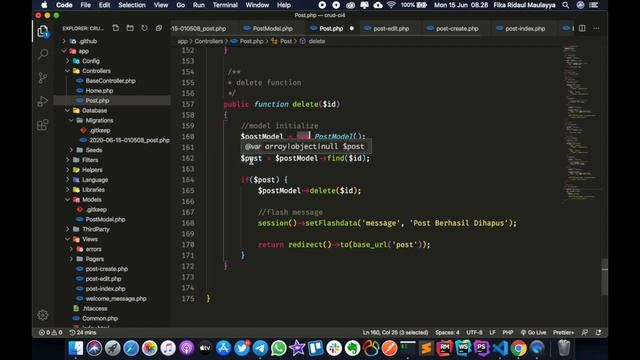Open the Terminal menu

point(225,5)
